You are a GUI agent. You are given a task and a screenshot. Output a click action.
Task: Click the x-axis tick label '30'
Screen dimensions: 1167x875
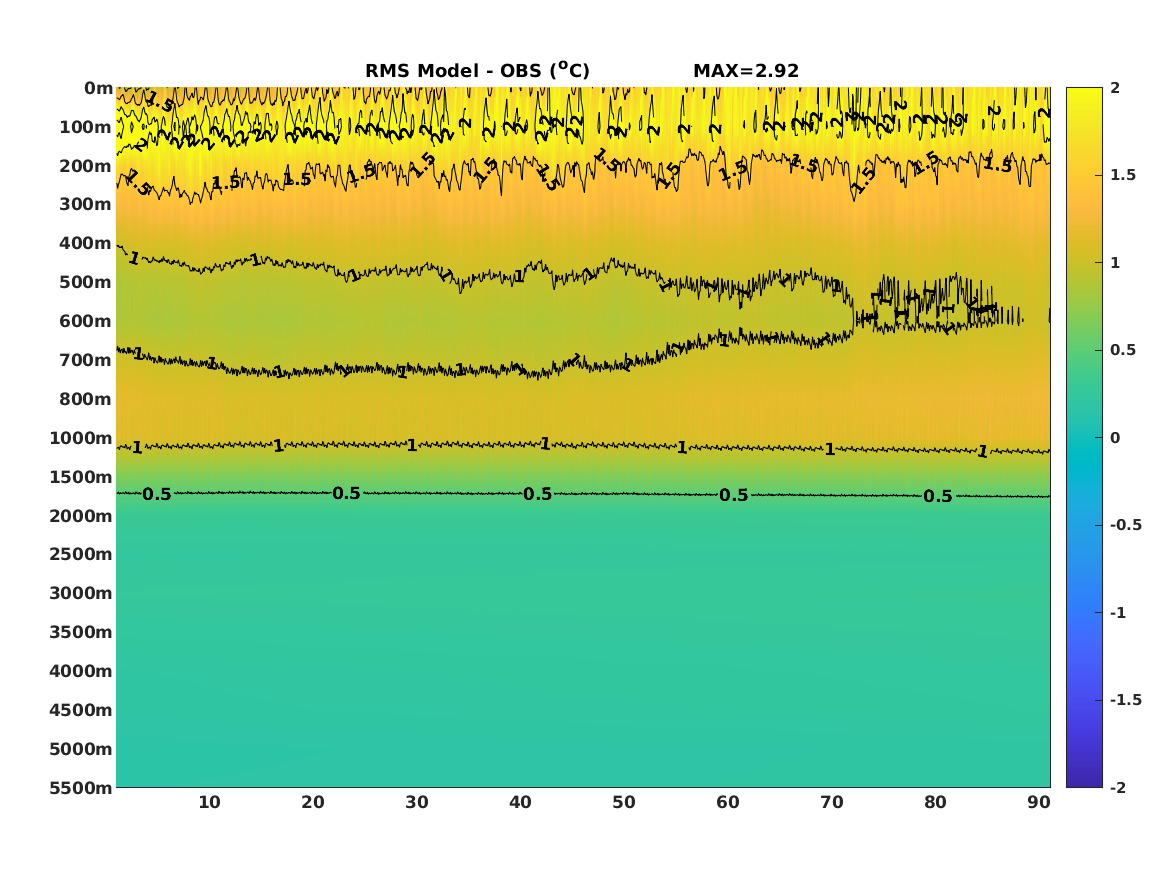pos(417,803)
